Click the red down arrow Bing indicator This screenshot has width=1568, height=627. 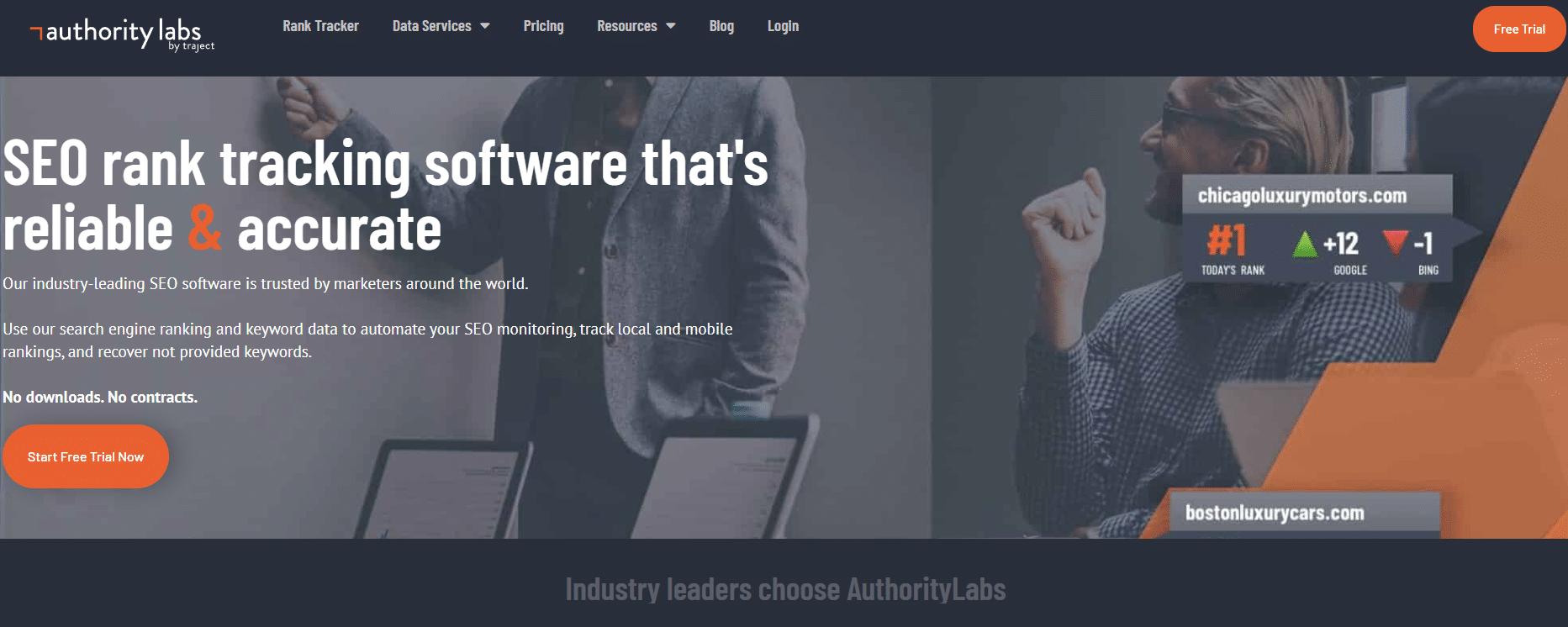pos(1395,242)
